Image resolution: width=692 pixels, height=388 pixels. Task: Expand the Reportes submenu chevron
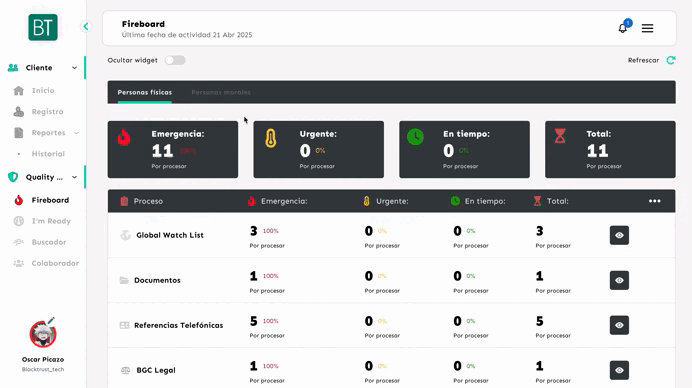(76, 133)
